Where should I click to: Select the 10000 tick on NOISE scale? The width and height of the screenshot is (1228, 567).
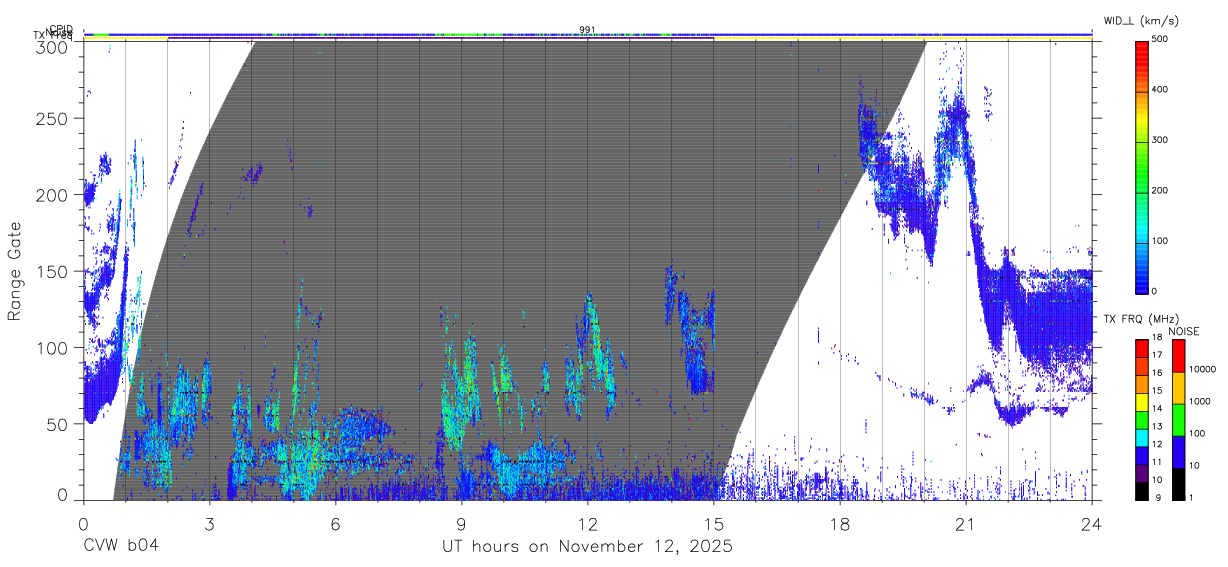[1203, 367]
